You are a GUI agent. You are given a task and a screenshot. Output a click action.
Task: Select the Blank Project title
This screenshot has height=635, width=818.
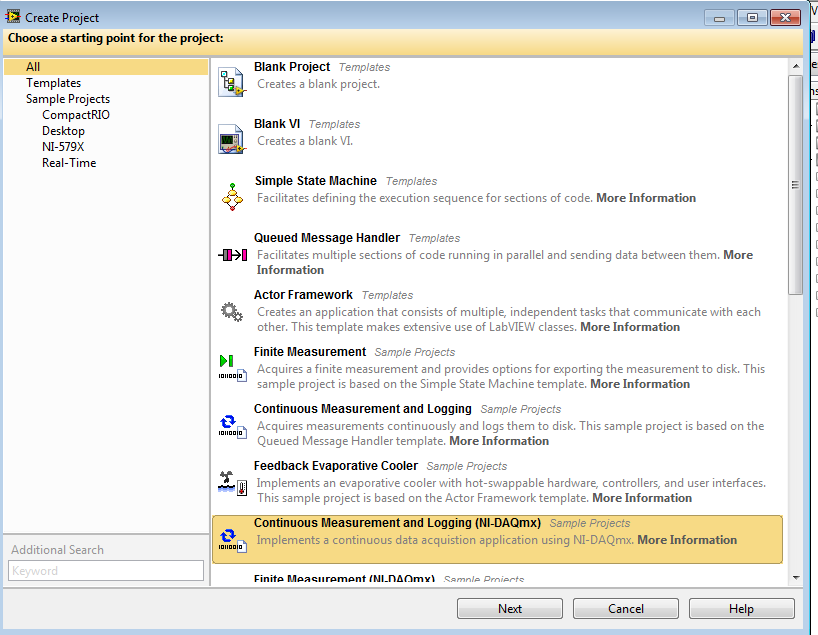pos(292,67)
